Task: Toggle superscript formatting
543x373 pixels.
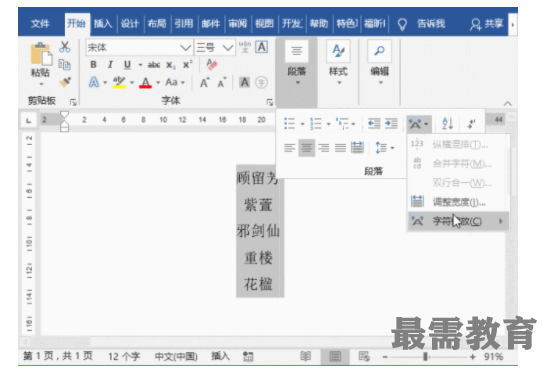Action: 187,65
